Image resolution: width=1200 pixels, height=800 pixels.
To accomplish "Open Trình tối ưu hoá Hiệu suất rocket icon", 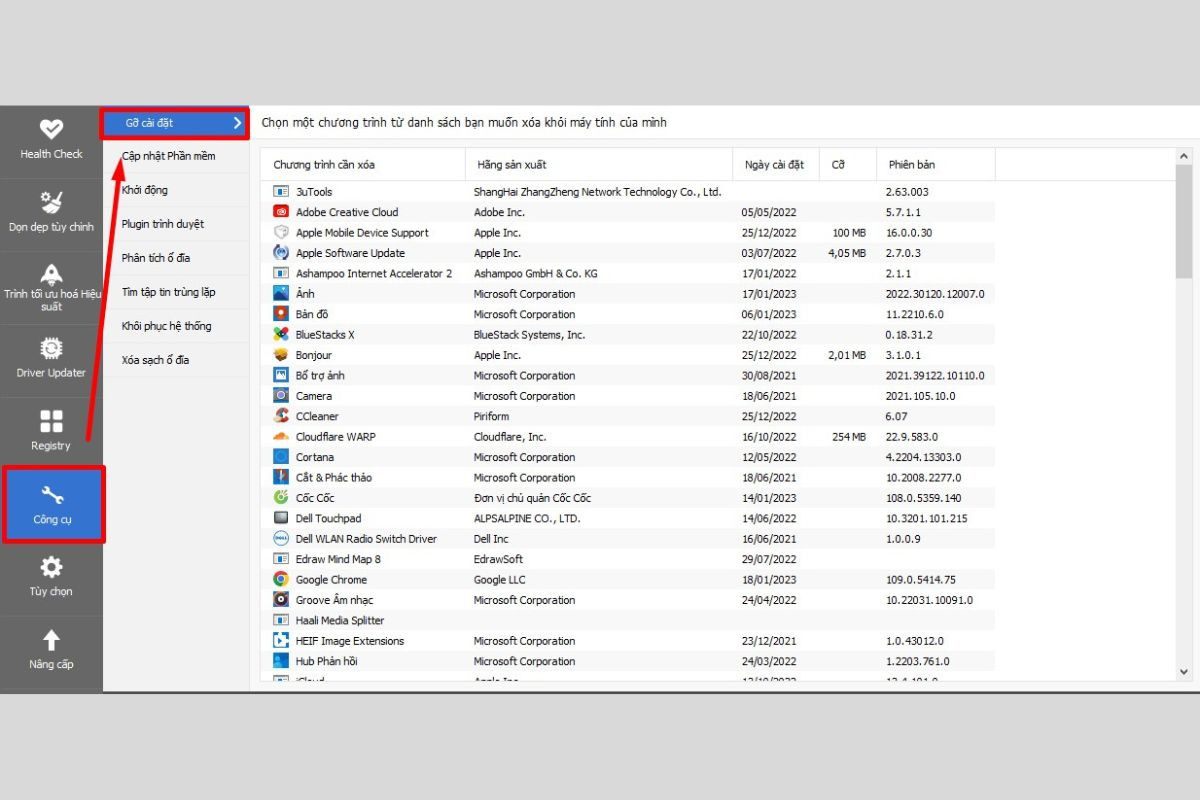I will (x=51, y=274).
